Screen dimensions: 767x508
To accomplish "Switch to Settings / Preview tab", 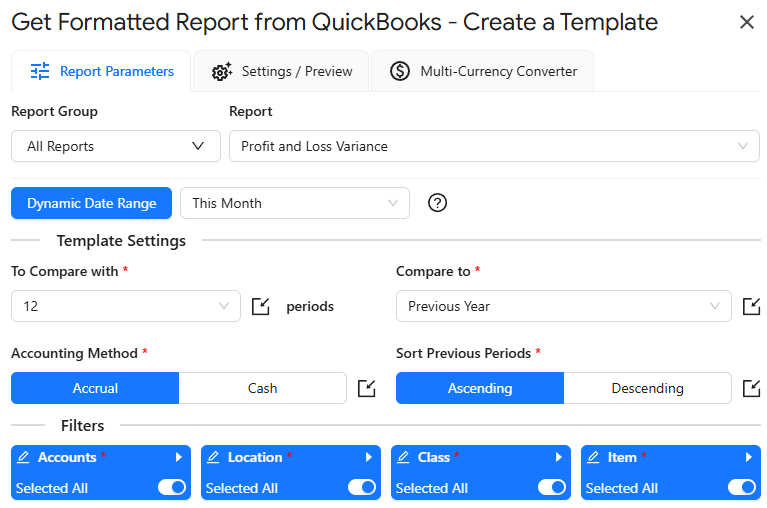I will pyautogui.click(x=281, y=71).
